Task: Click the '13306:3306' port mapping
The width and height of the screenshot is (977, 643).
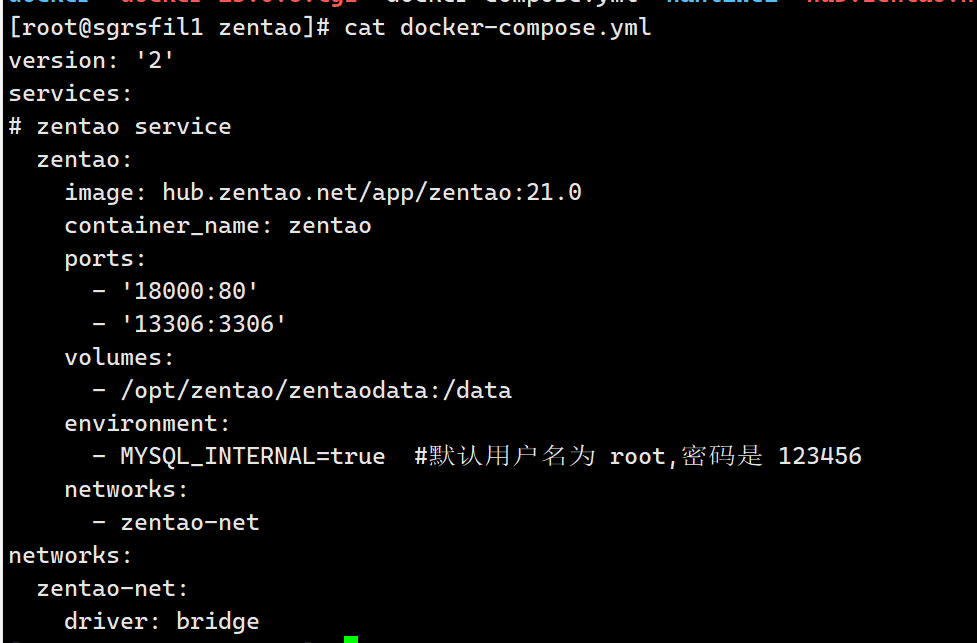Action: point(204,324)
